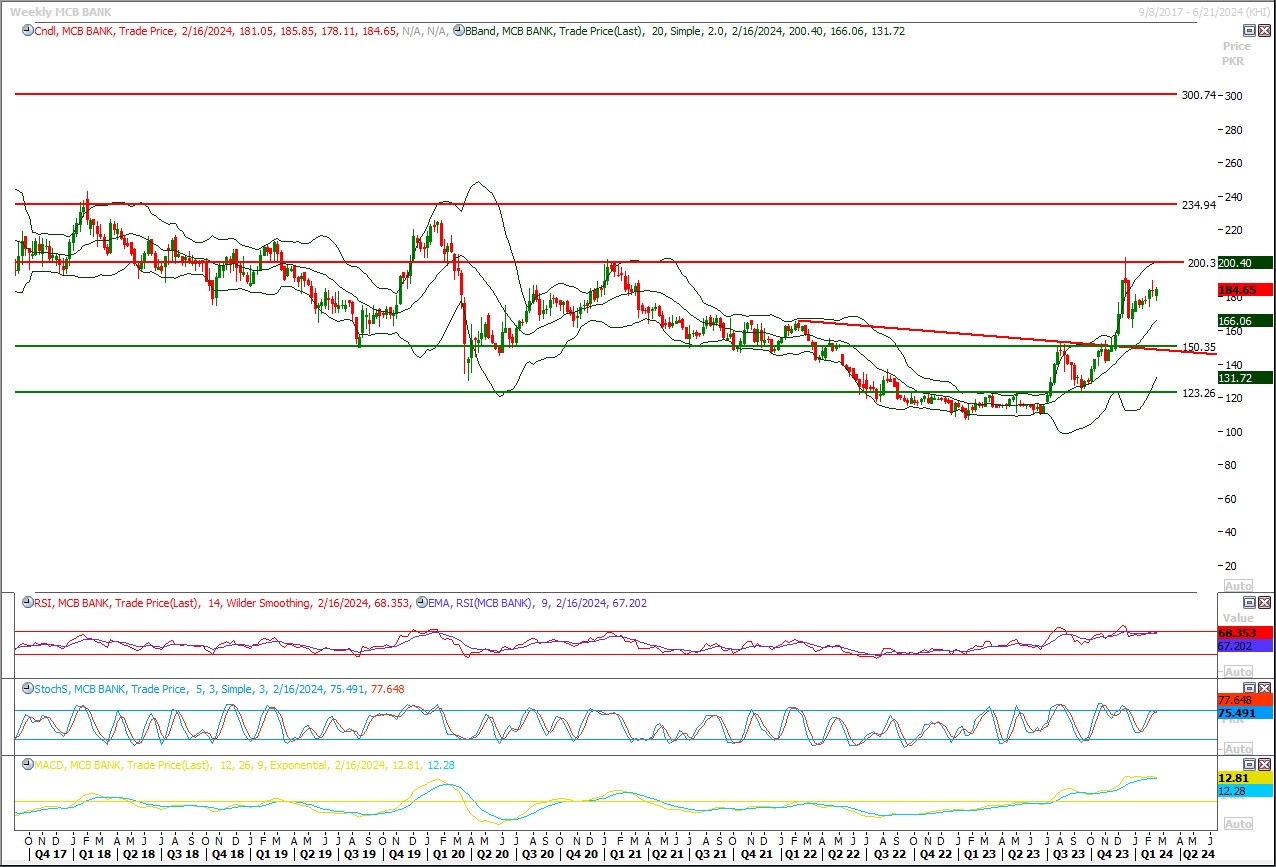Click the Q2 24 label on time axis
1276x867 pixels.
click(1197, 855)
